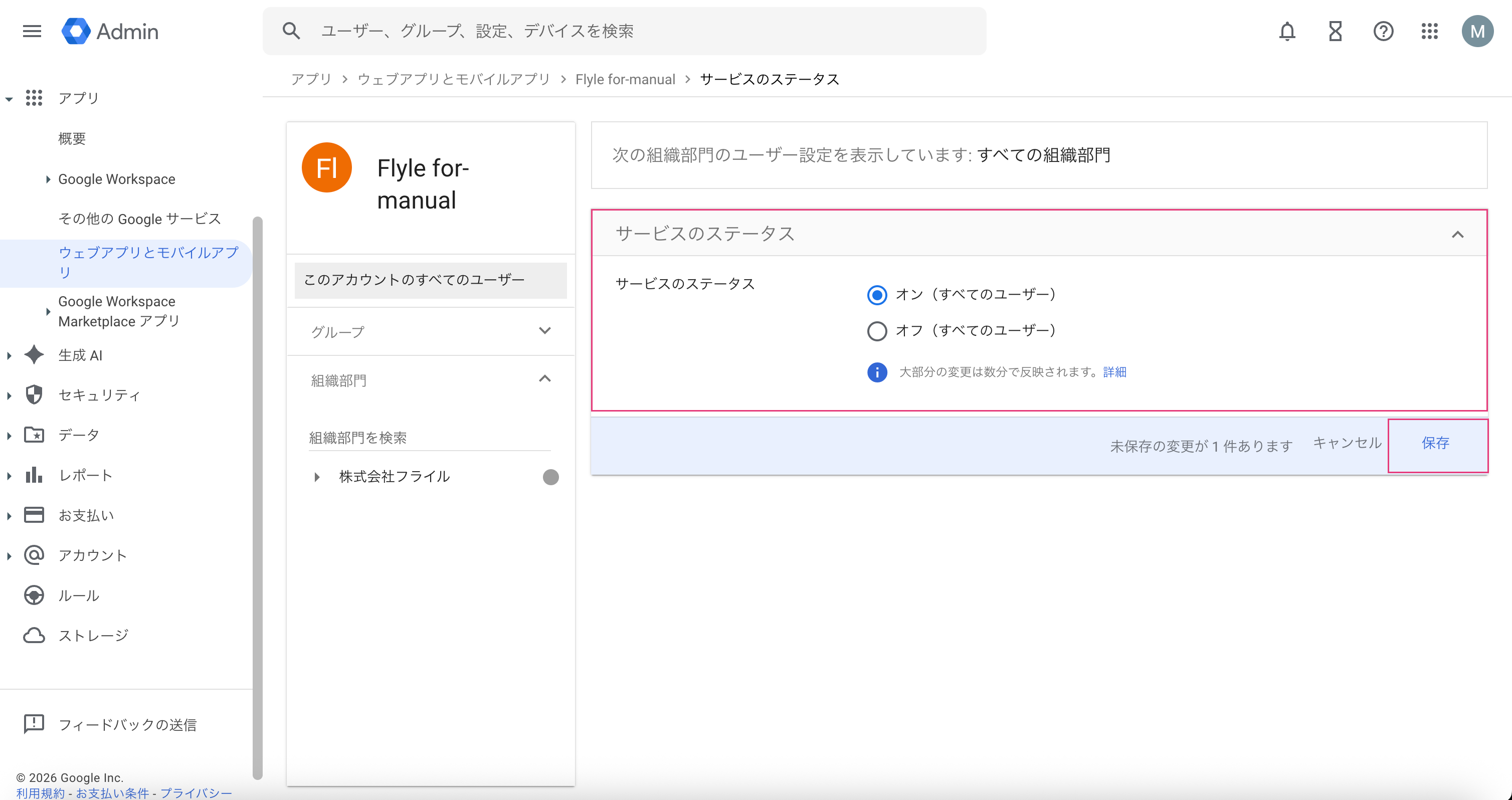Click the security shield icon
This screenshot has width=1512, height=800.
click(34, 395)
